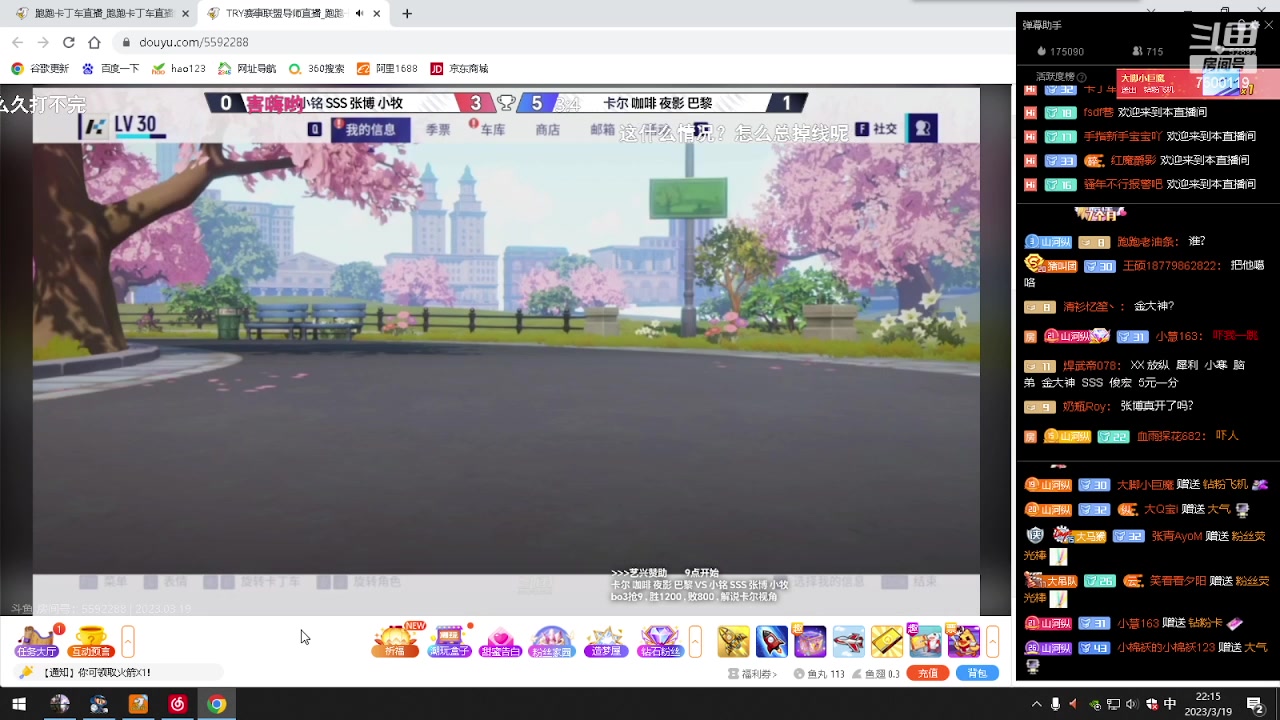Expand the arrow next to 互动预言
The image size is (1280, 720).
[128, 641]
